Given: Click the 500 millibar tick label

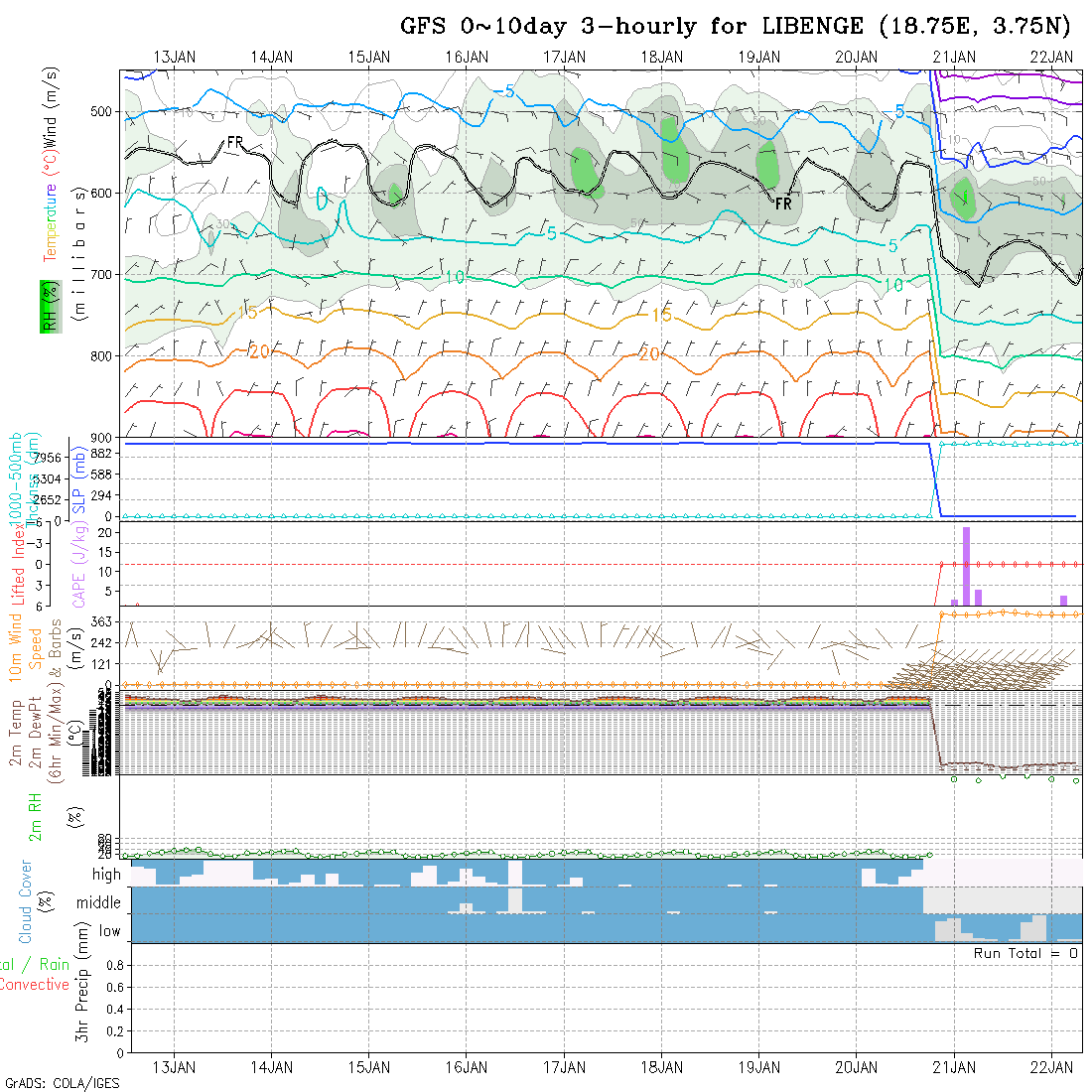Looking at the screenshot, I should click(x=102, y=111).
